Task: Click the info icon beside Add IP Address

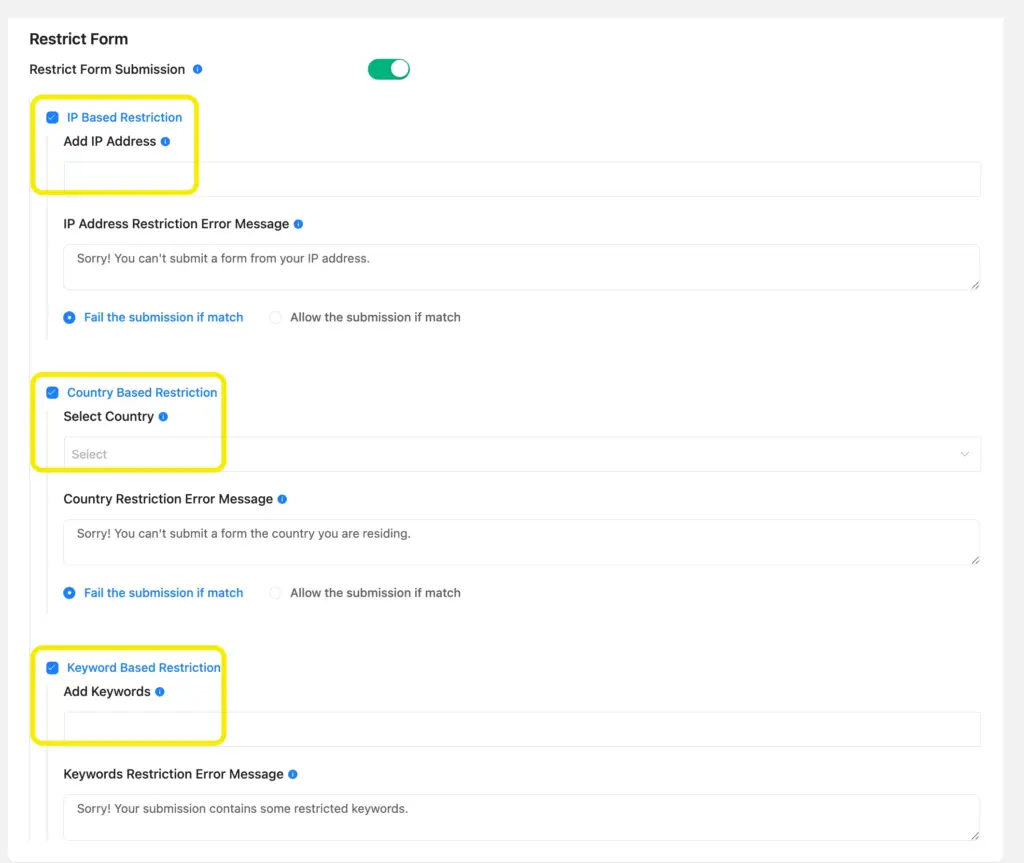Action: pos(163,141)
